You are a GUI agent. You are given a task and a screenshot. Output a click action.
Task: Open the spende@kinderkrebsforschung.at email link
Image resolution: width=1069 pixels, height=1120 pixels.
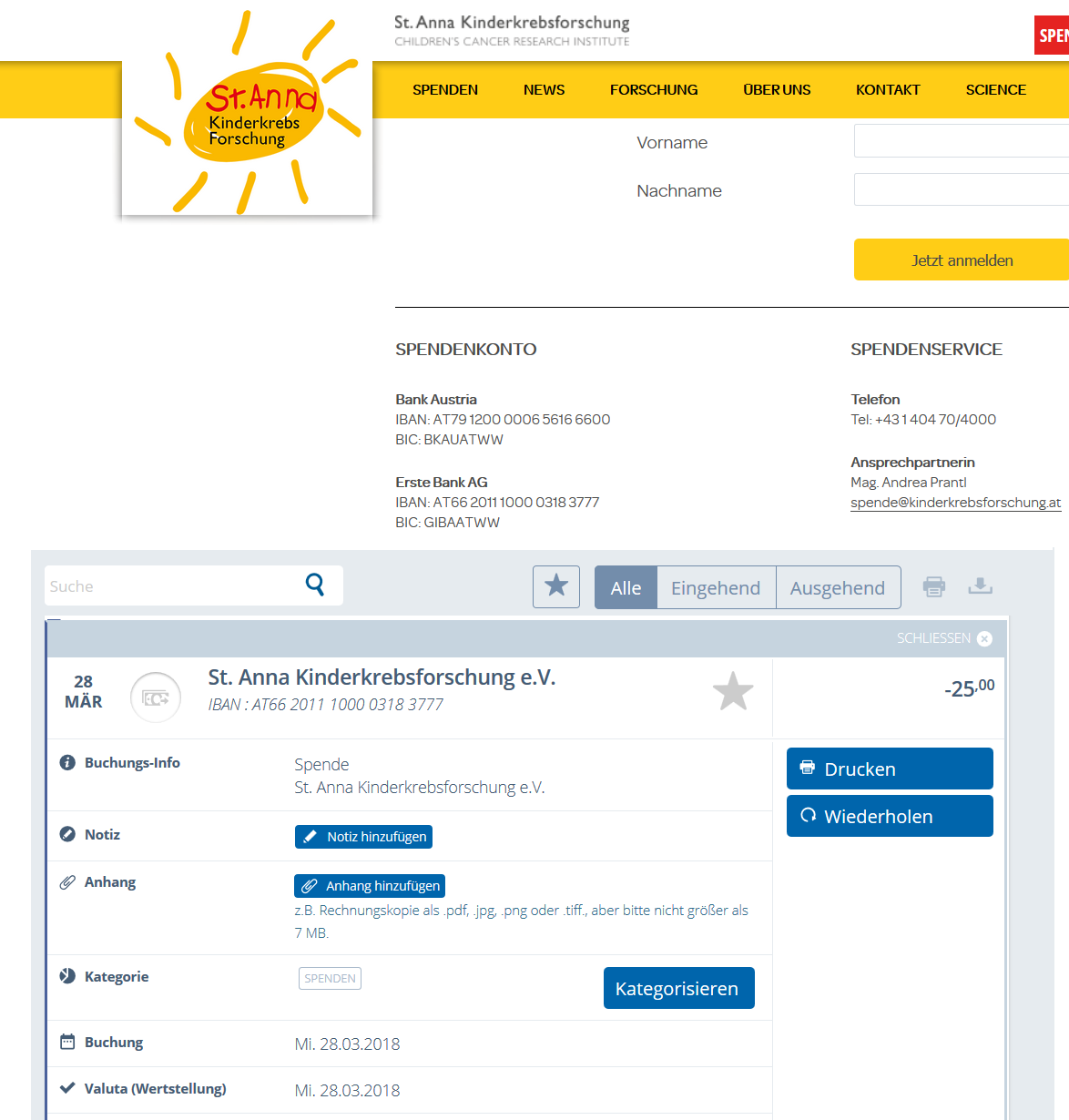(x=955, y=503)
